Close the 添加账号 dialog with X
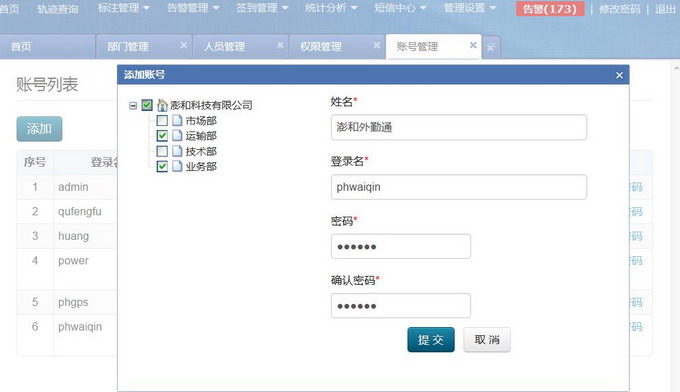The image size is (680, 392). click(619, 75)
